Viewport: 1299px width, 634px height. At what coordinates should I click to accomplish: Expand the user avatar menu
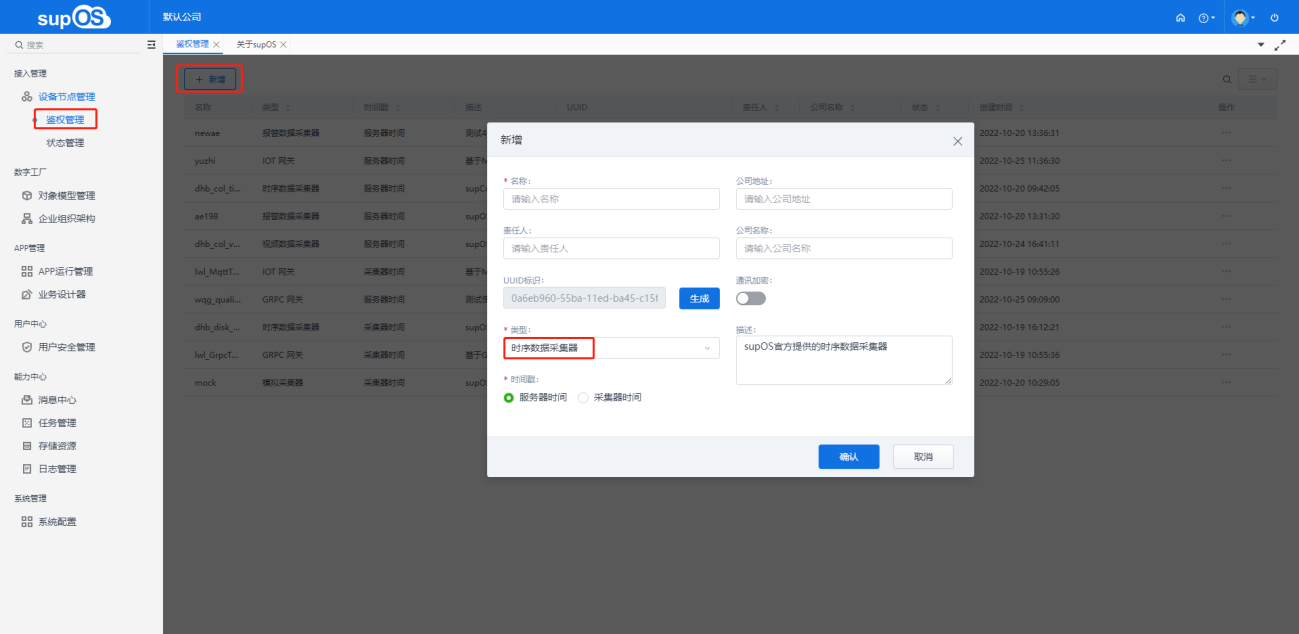[x=1243, y=18]
